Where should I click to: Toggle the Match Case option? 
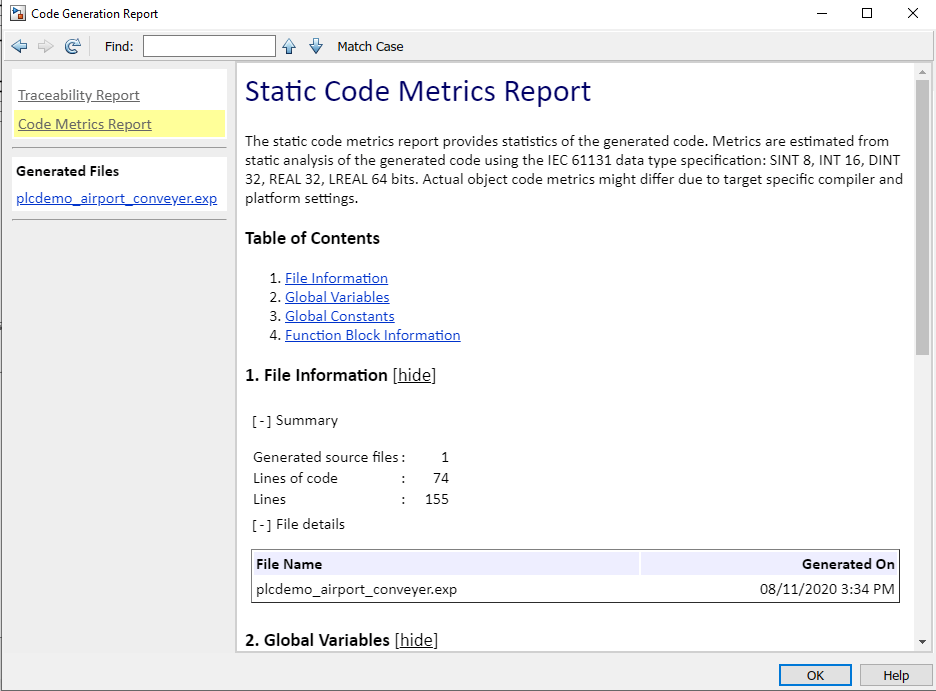tap(370, 46)
